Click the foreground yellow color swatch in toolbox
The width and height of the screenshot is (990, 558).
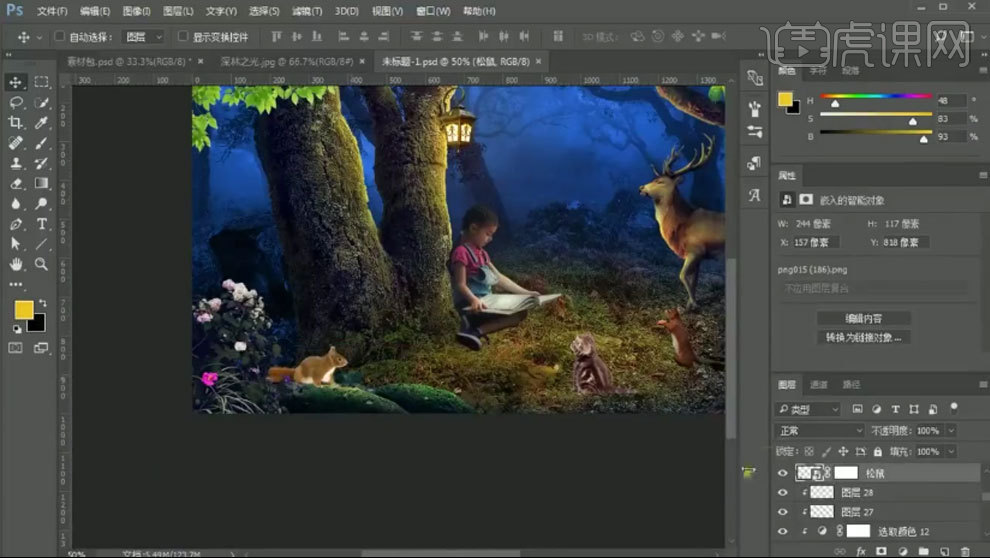click(23, 309)
